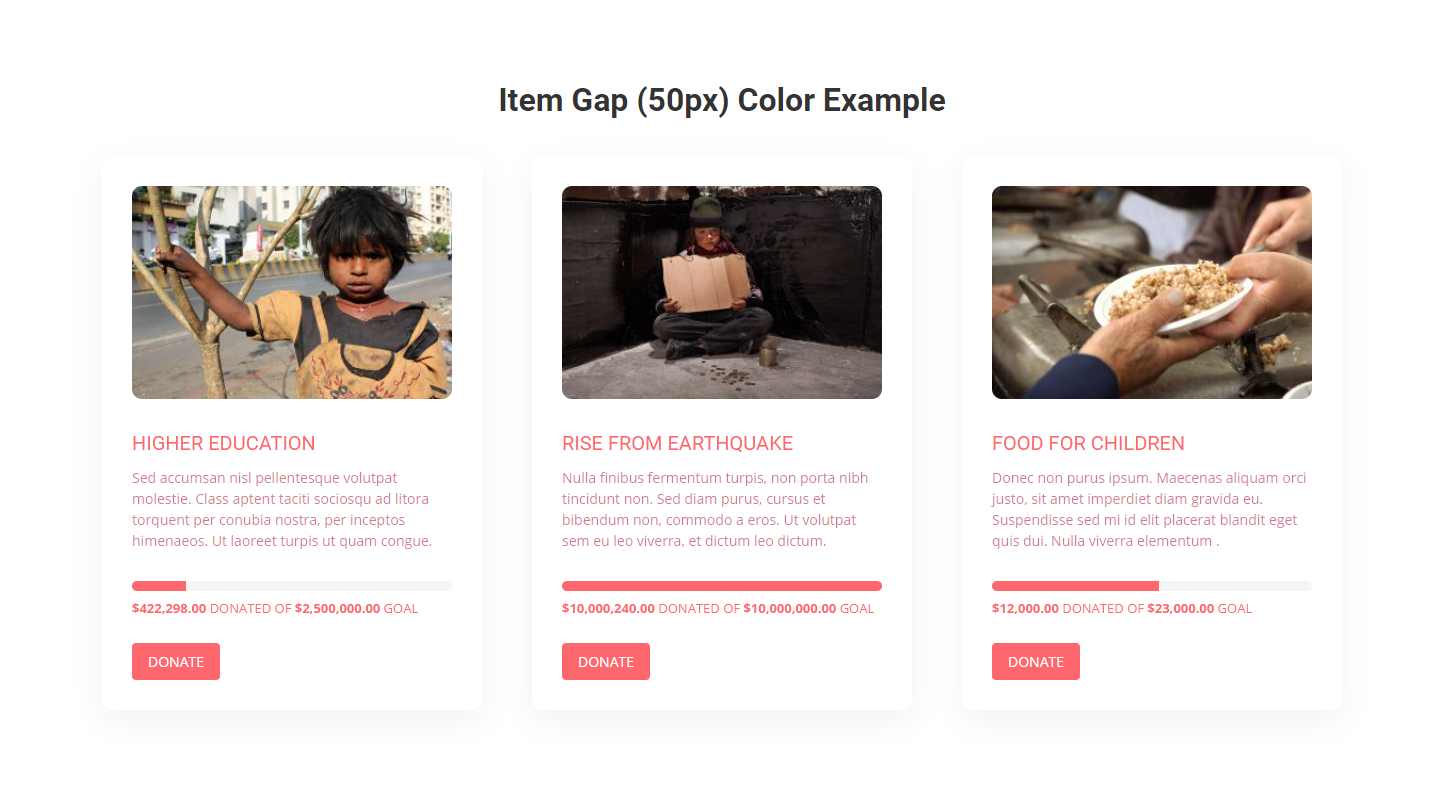This screenshot has width=1447, height=800.
Task: Open the Food For Children title
Action: click(1088, 443)
